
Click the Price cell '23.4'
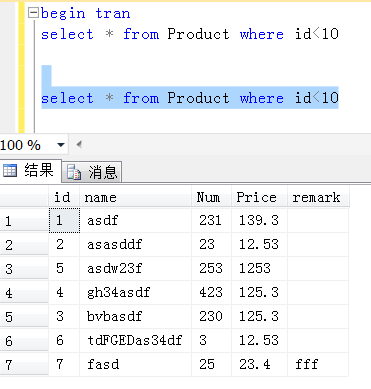coord(259,364)
